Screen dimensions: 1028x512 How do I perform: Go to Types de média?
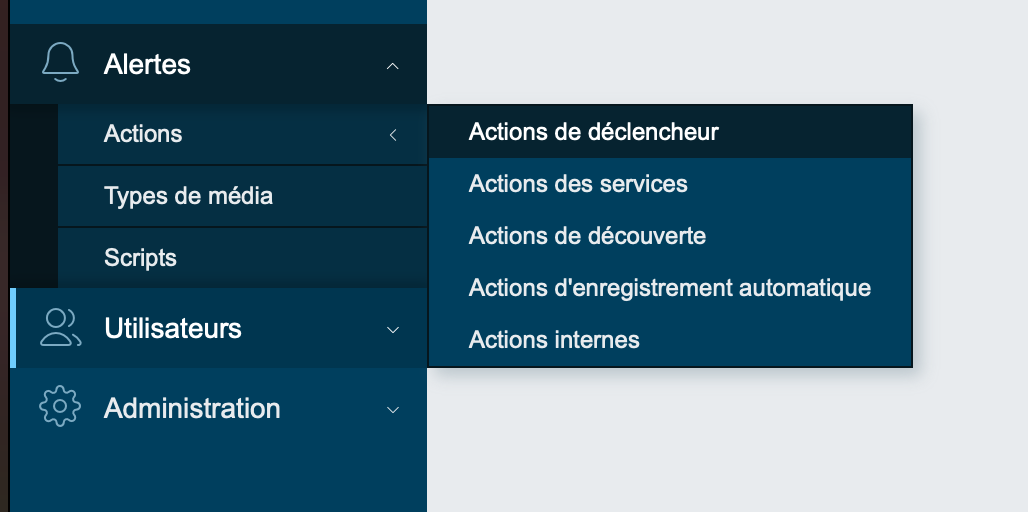[x=188, y=196]
